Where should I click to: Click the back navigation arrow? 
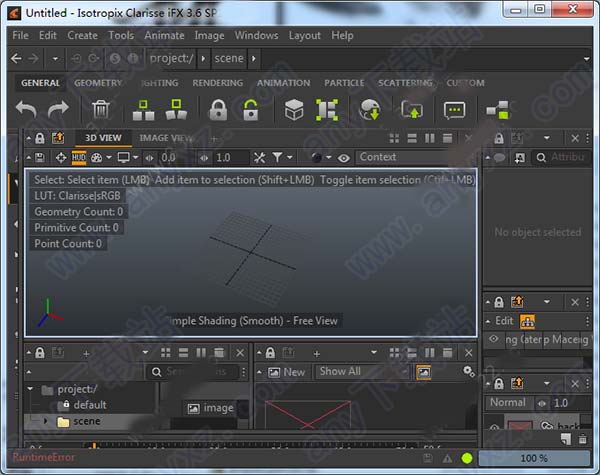(x=16, y=59)
